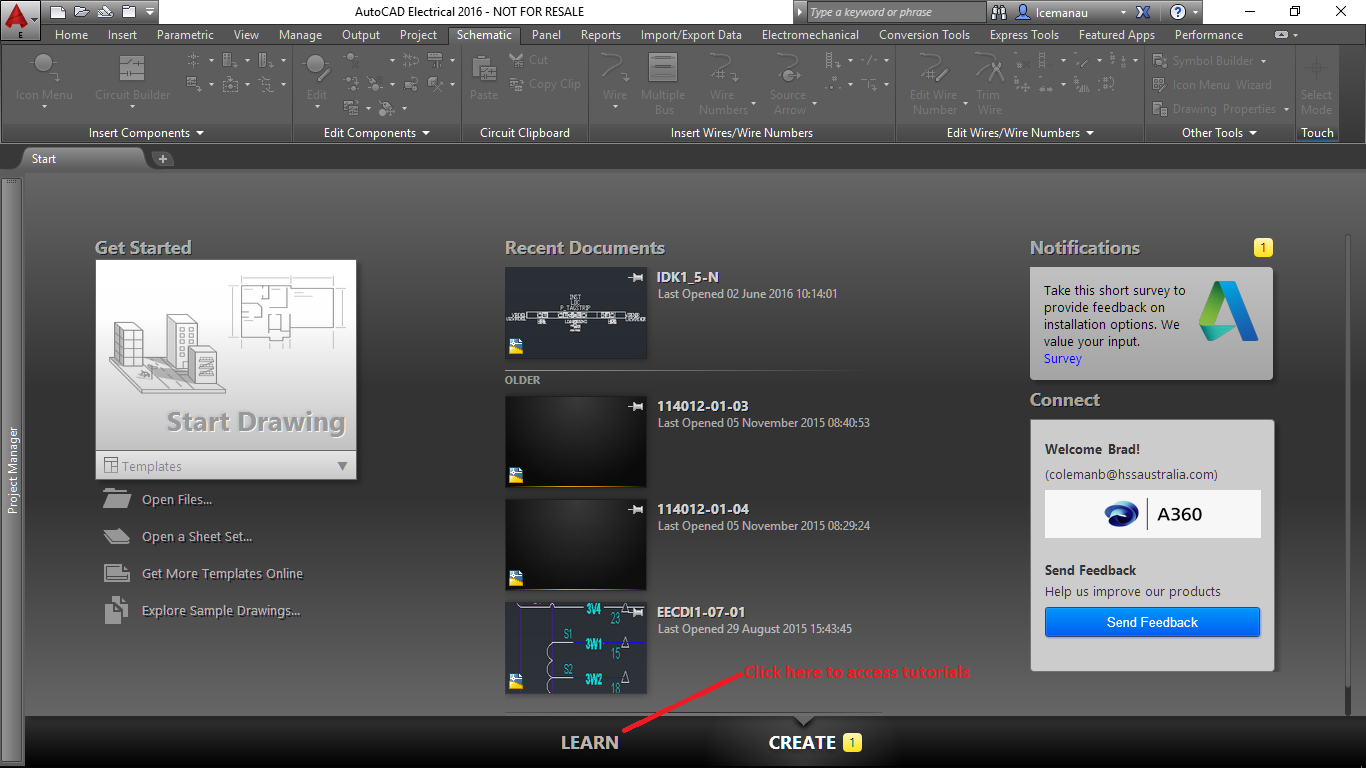Expand the Insert Components panel

tap(146, 133)
